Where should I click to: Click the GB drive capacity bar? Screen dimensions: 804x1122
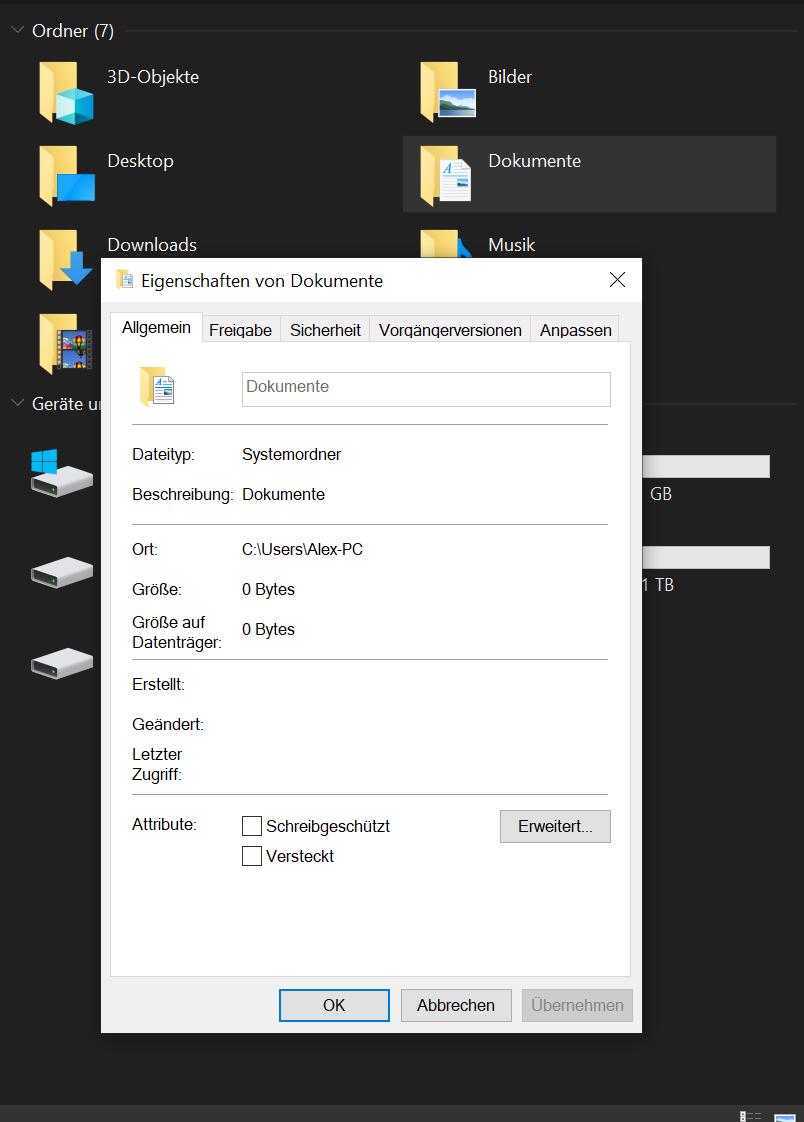tap(706, 467)
